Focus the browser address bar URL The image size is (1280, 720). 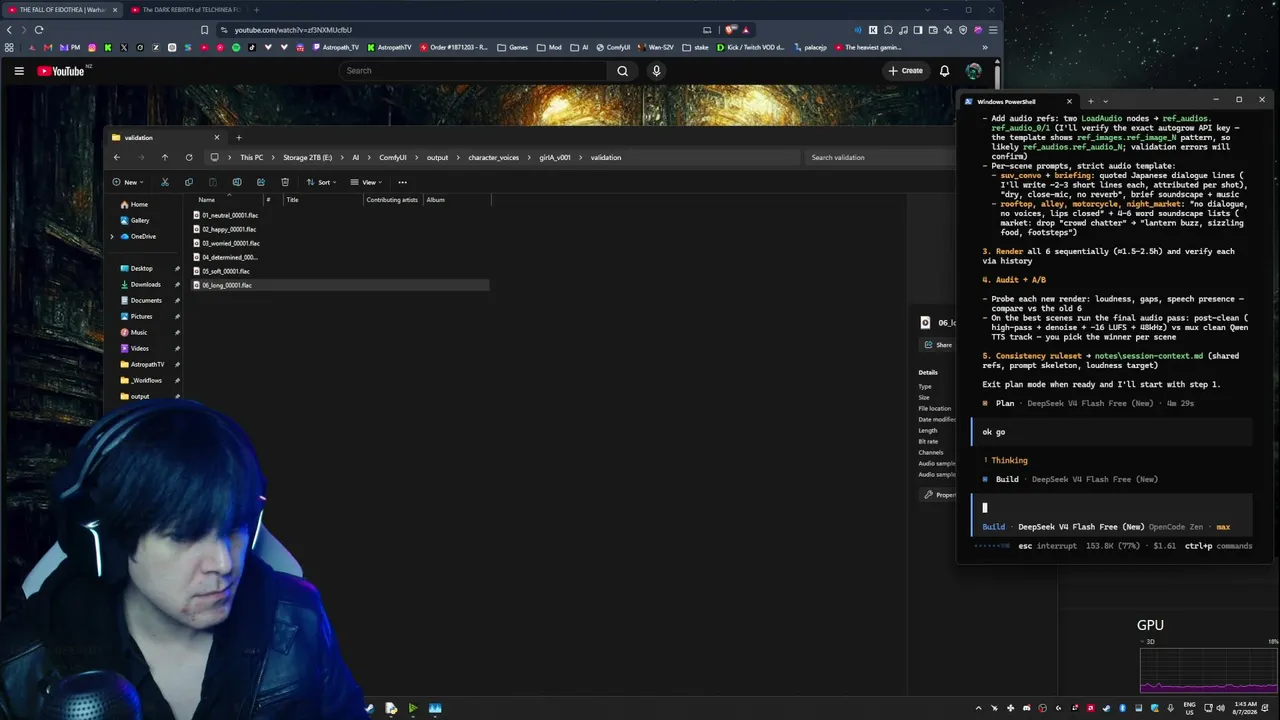293,30
